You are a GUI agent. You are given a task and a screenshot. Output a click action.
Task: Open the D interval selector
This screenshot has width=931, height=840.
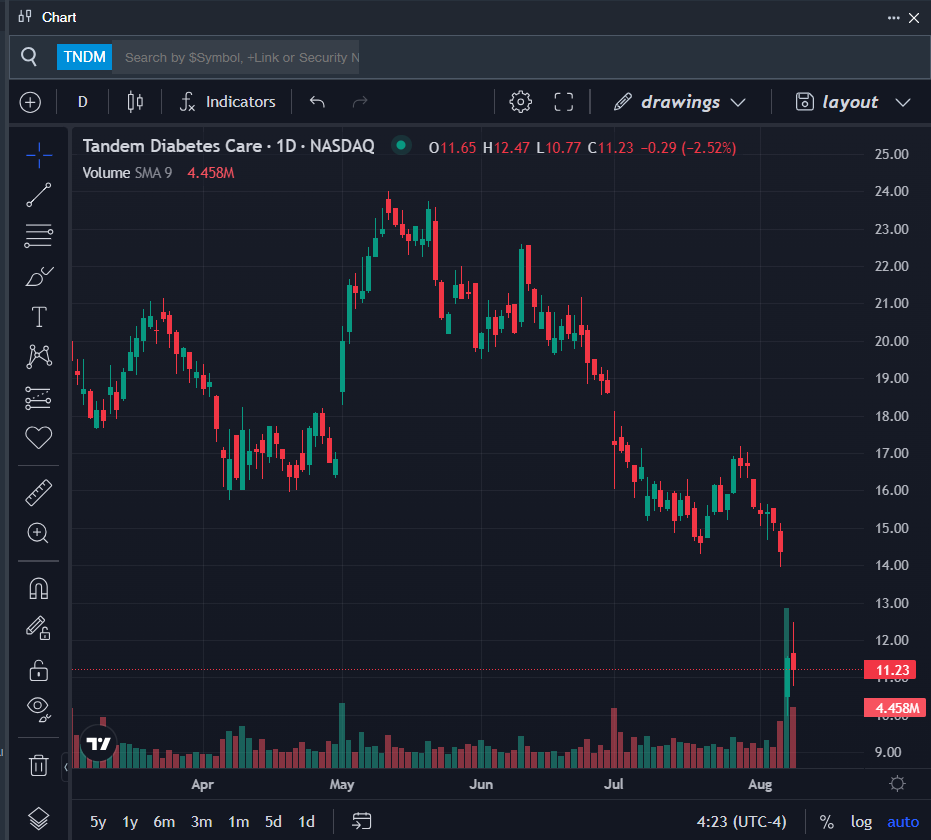coord(83,102)
